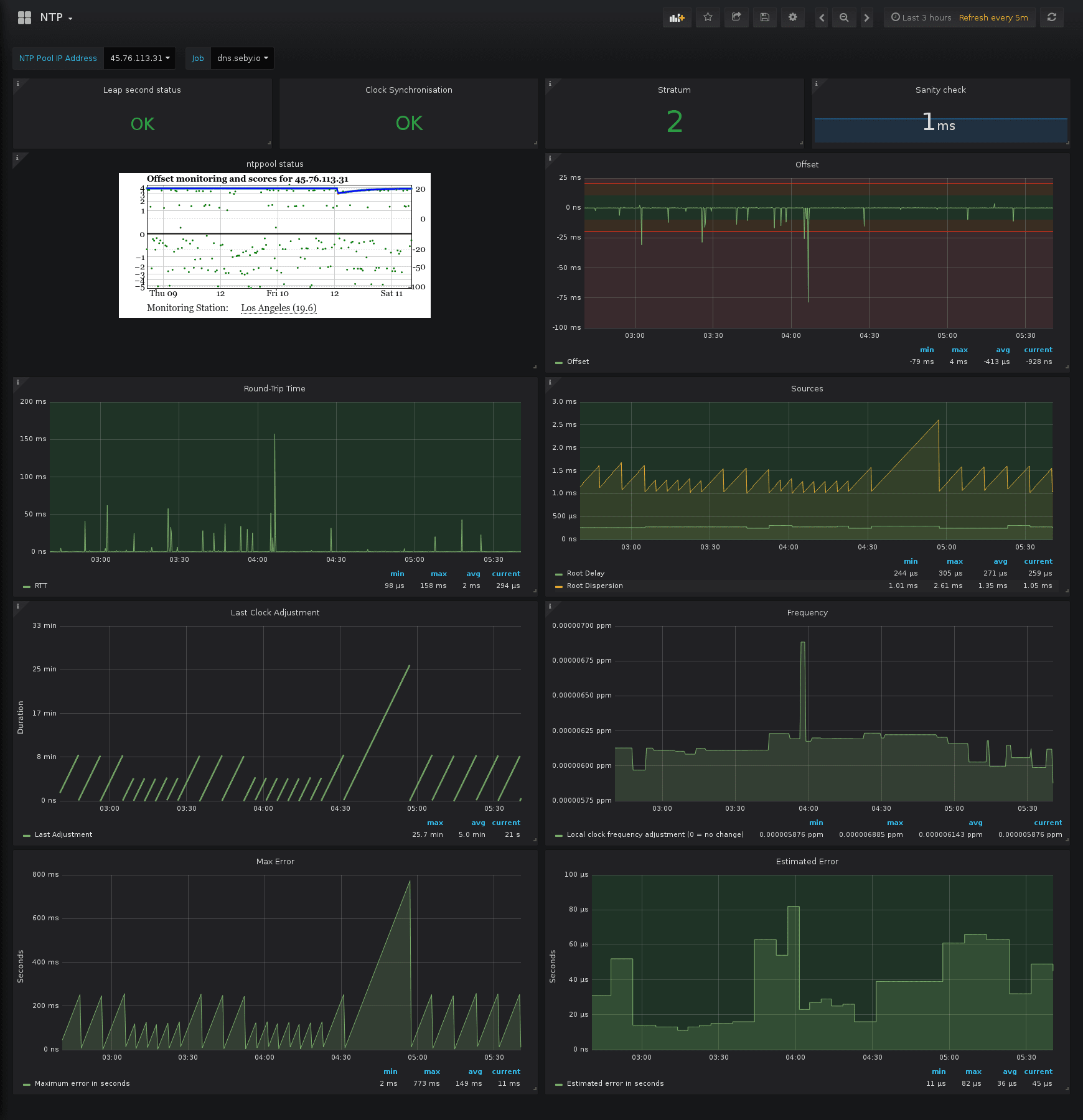
Task: Sort Estimated Error legend by min column
Action: point(939,1071)
